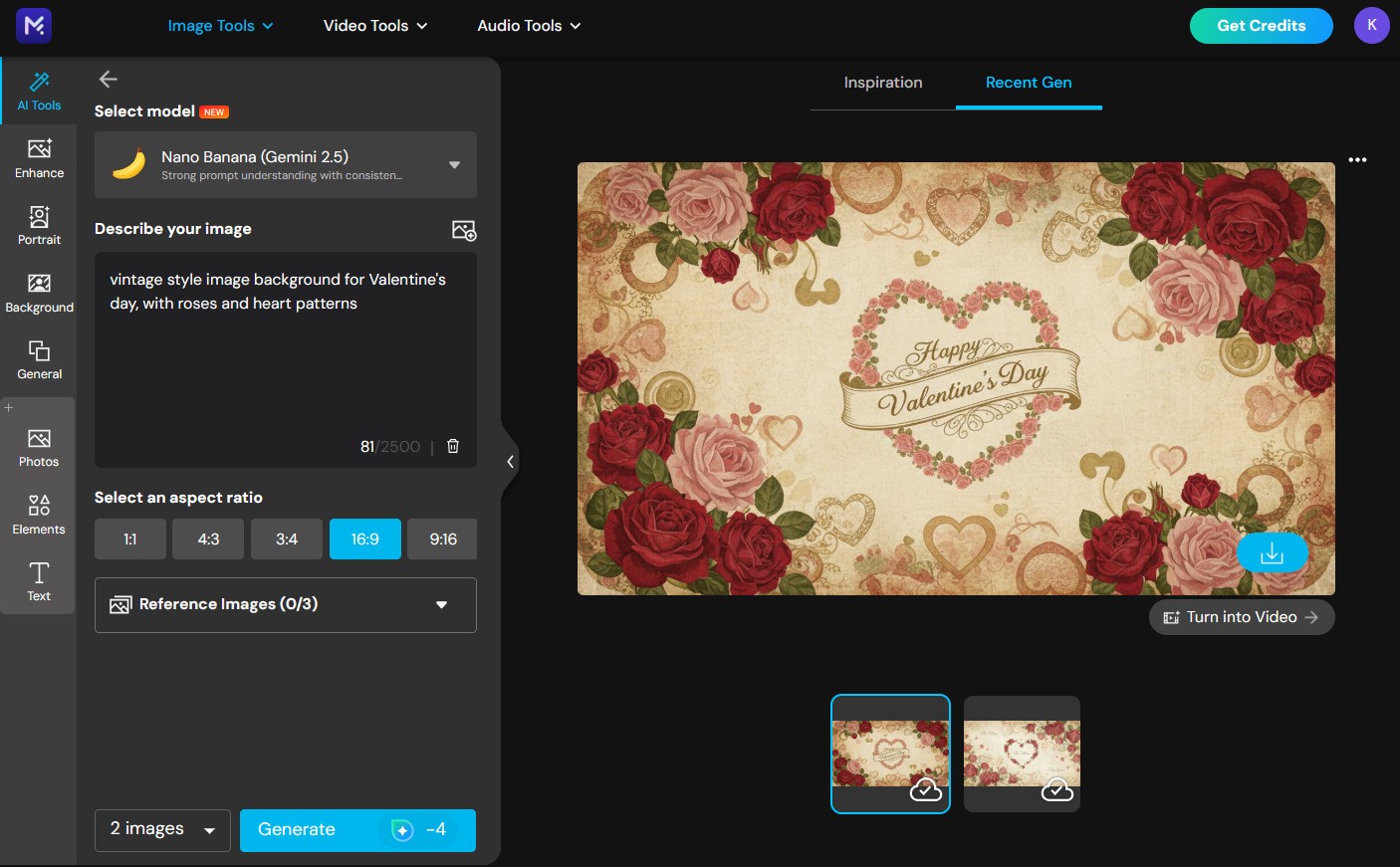Screen dimensions: 1400x867
Task: Open the Video Tools menu
Action: (374, 26)
